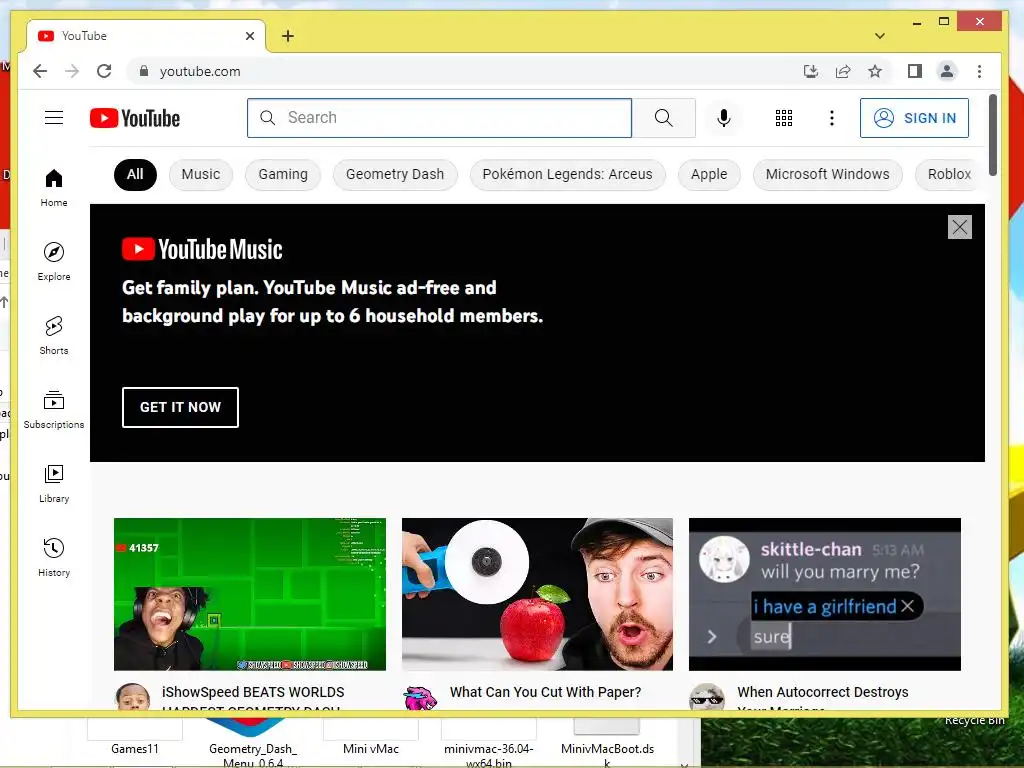Open YouTube settings three-dot menu
The width and height of the screenshot is (1024, 768).
(831, 118)
